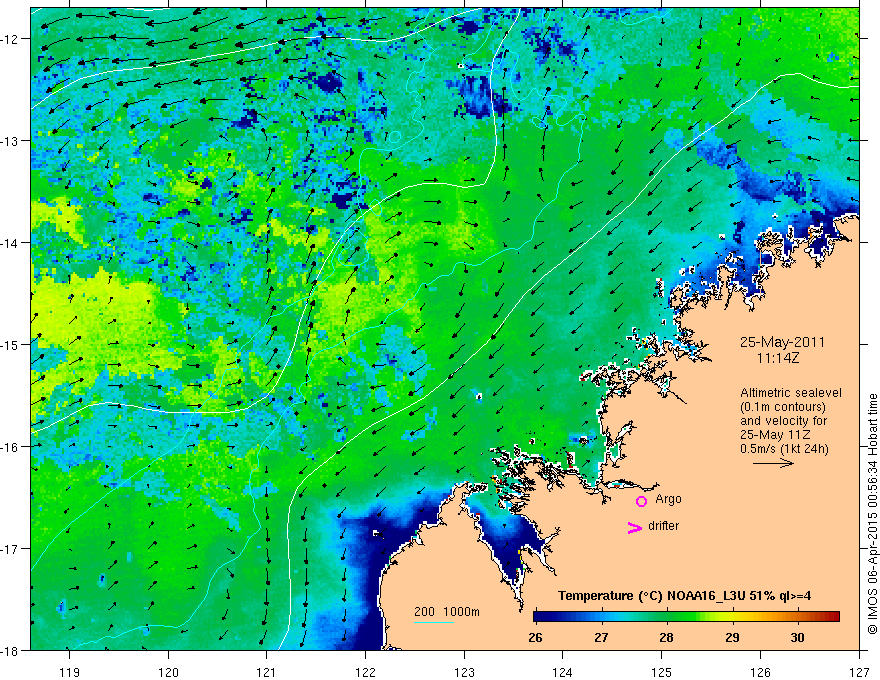This screenshot has height=680, width=880.
Task: Click the 'Argo' legend label
Action: [x=668, y=499]
